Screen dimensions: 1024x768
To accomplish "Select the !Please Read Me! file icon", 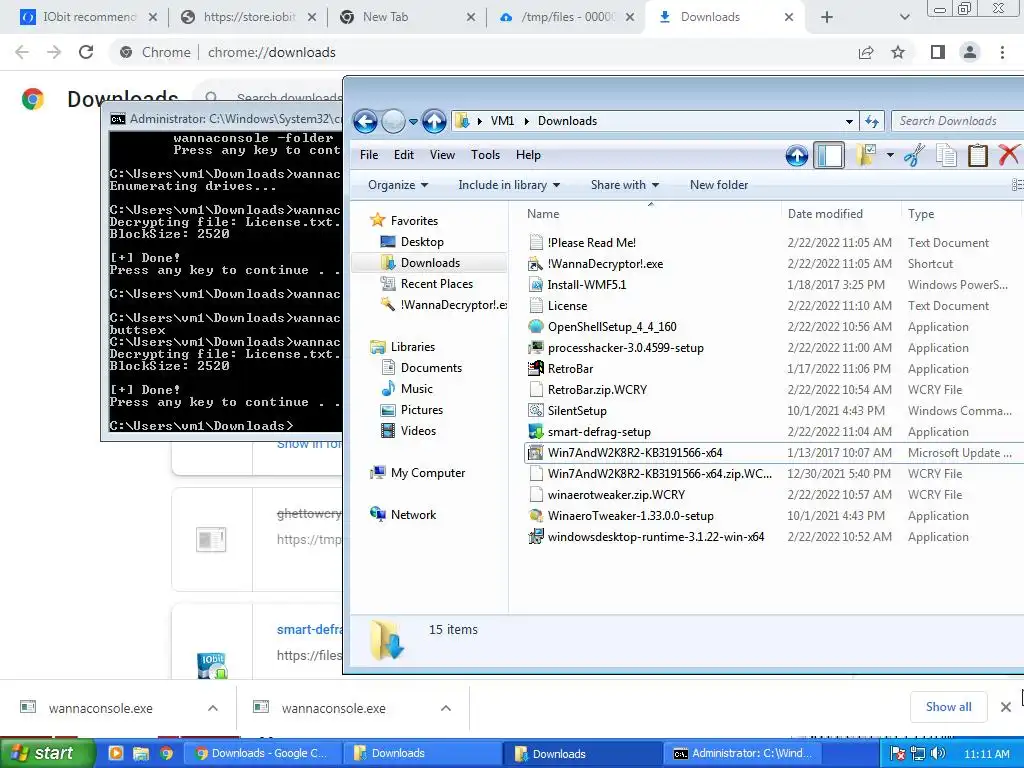I will 536,242.
